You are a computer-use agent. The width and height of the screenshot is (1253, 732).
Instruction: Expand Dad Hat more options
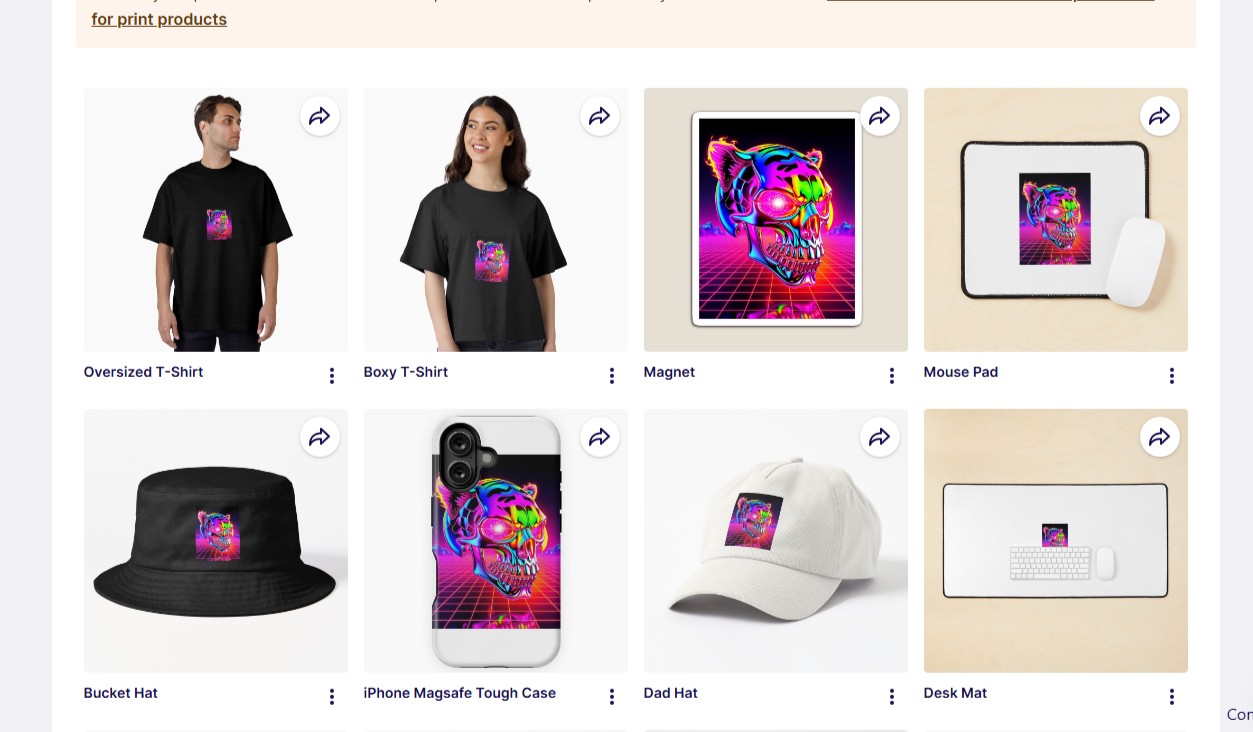tap(892, 697)
